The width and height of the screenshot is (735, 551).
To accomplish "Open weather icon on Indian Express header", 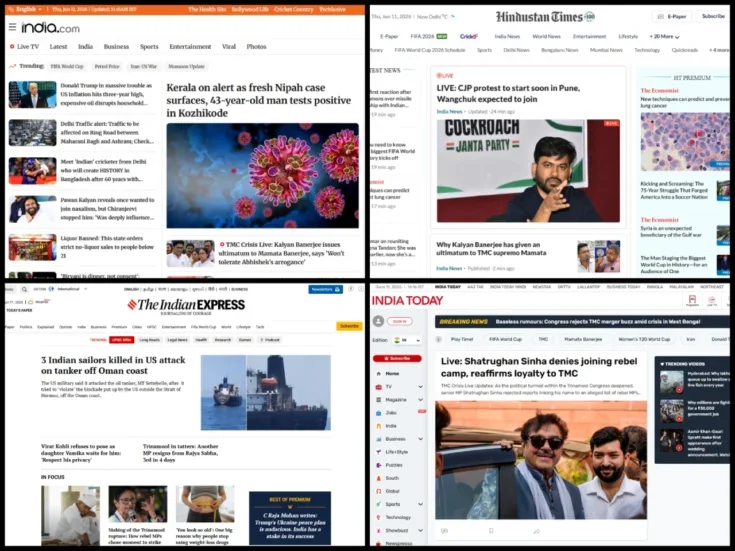I will tap(31, 302).
